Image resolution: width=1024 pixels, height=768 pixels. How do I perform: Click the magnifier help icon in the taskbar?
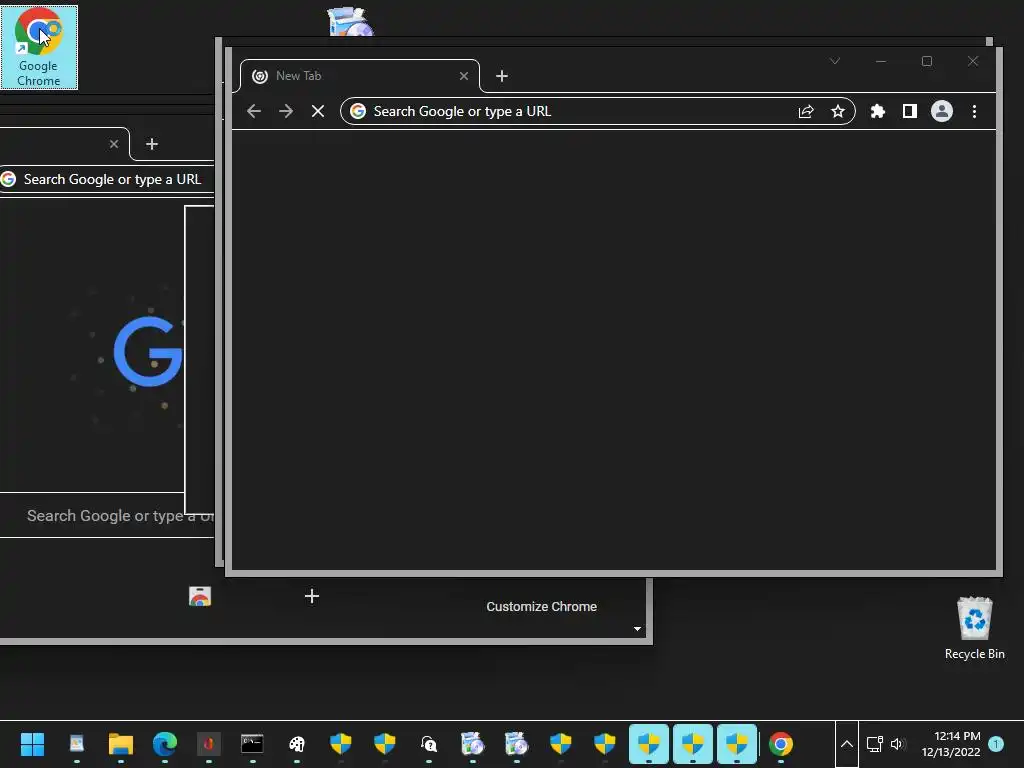tap(428, 744)
